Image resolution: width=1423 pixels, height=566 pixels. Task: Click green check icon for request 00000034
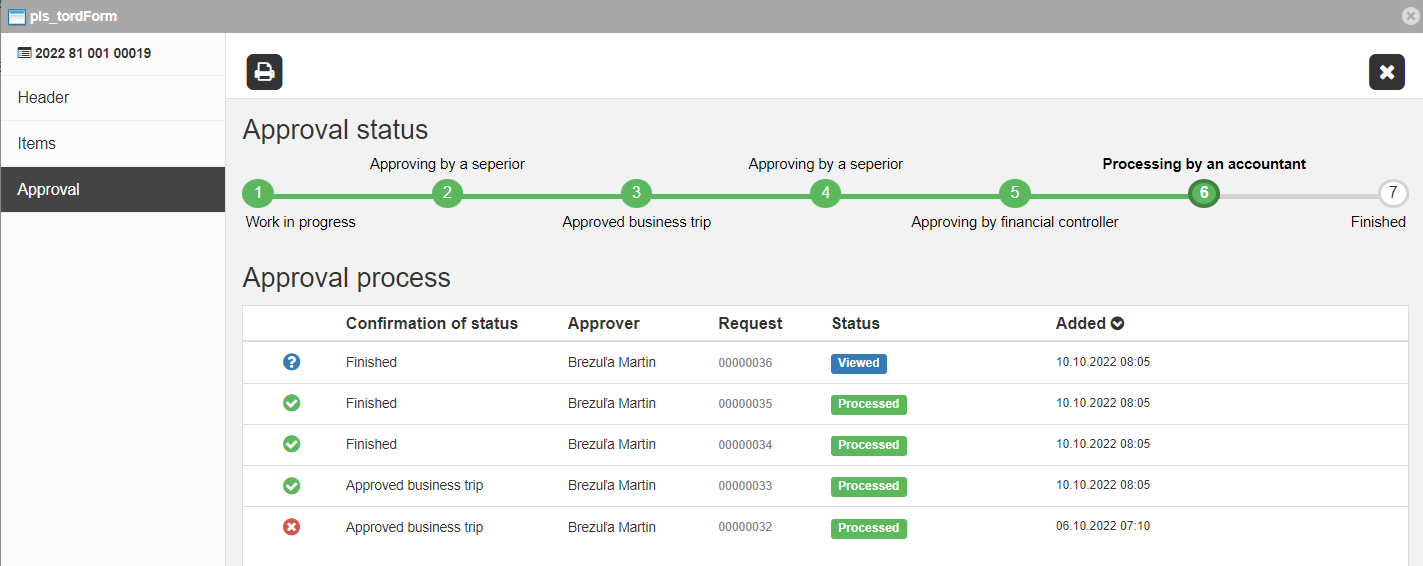[x=292, y=444]
